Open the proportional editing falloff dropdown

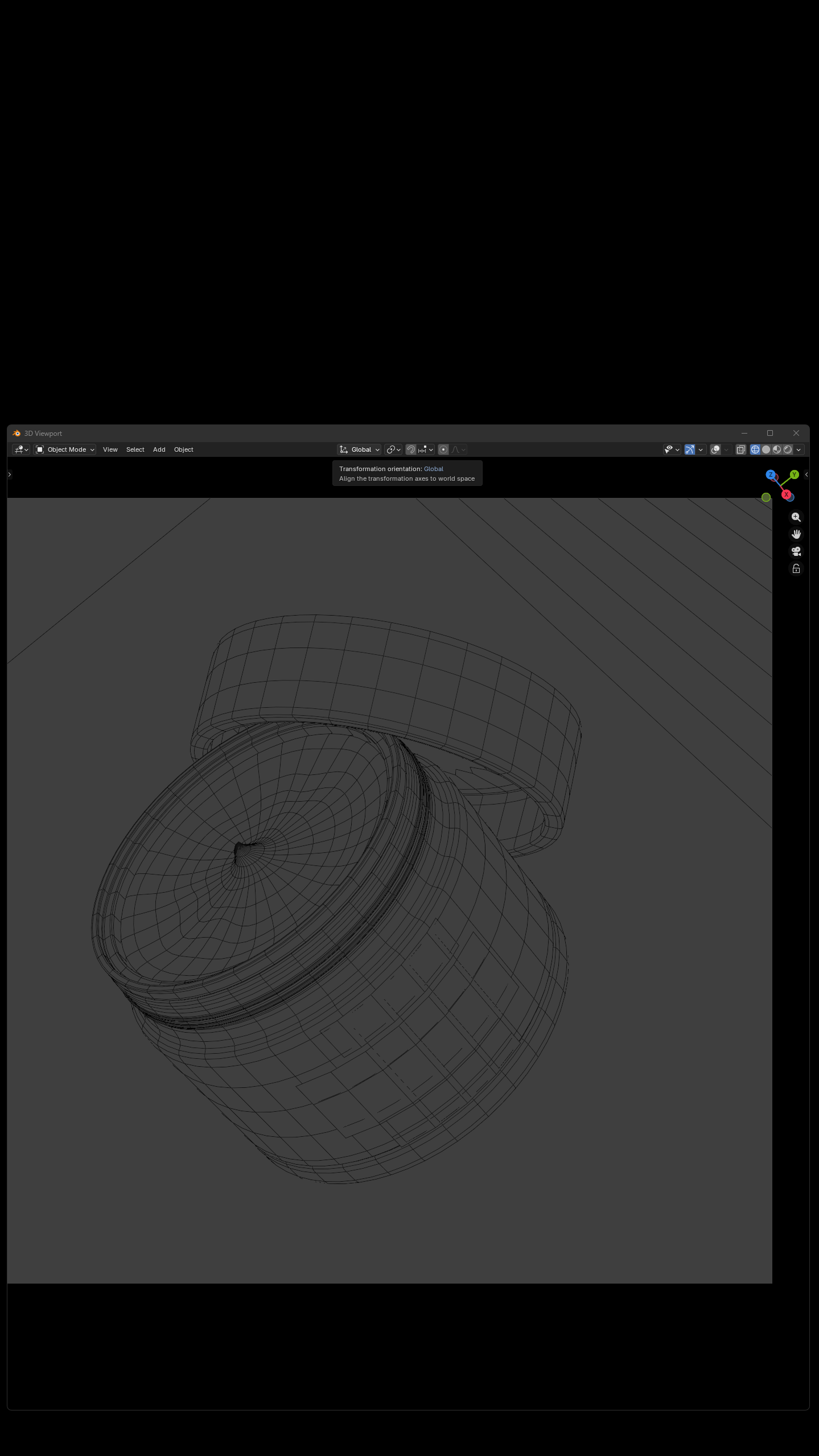[x=459, y=449]
